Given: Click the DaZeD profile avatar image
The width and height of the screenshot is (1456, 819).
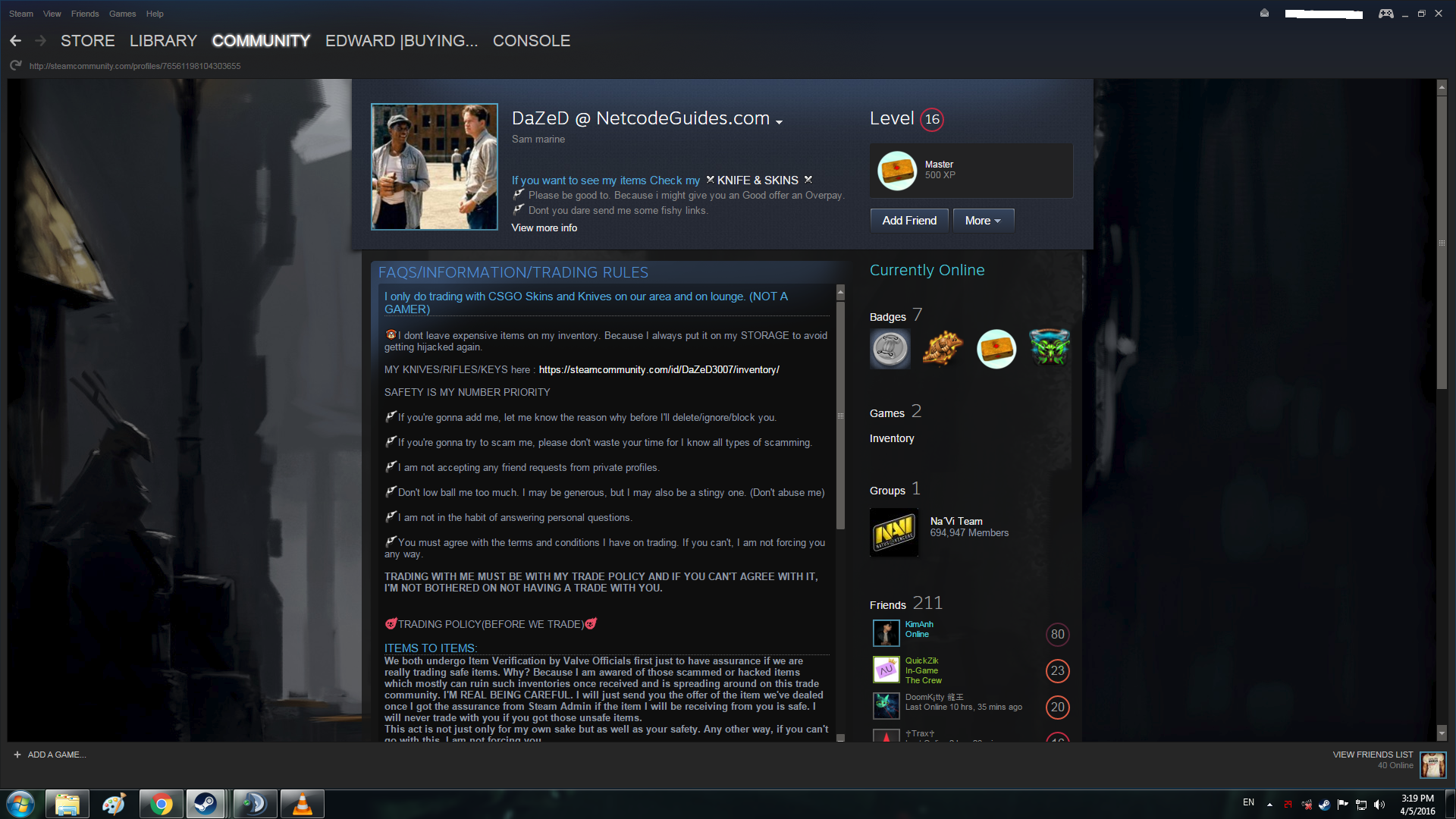Looking at the screenshot, I should (x=434, y=167).
